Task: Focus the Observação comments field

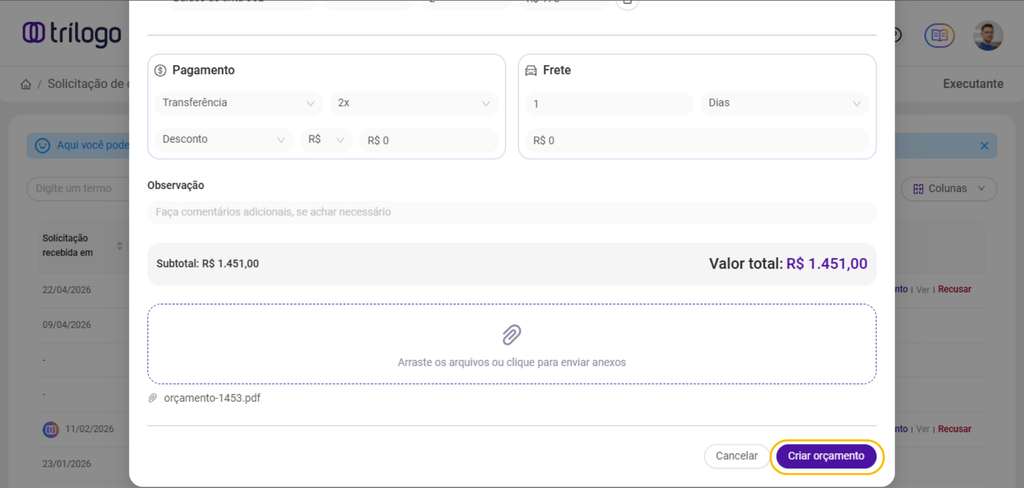Action: [511, 212]
